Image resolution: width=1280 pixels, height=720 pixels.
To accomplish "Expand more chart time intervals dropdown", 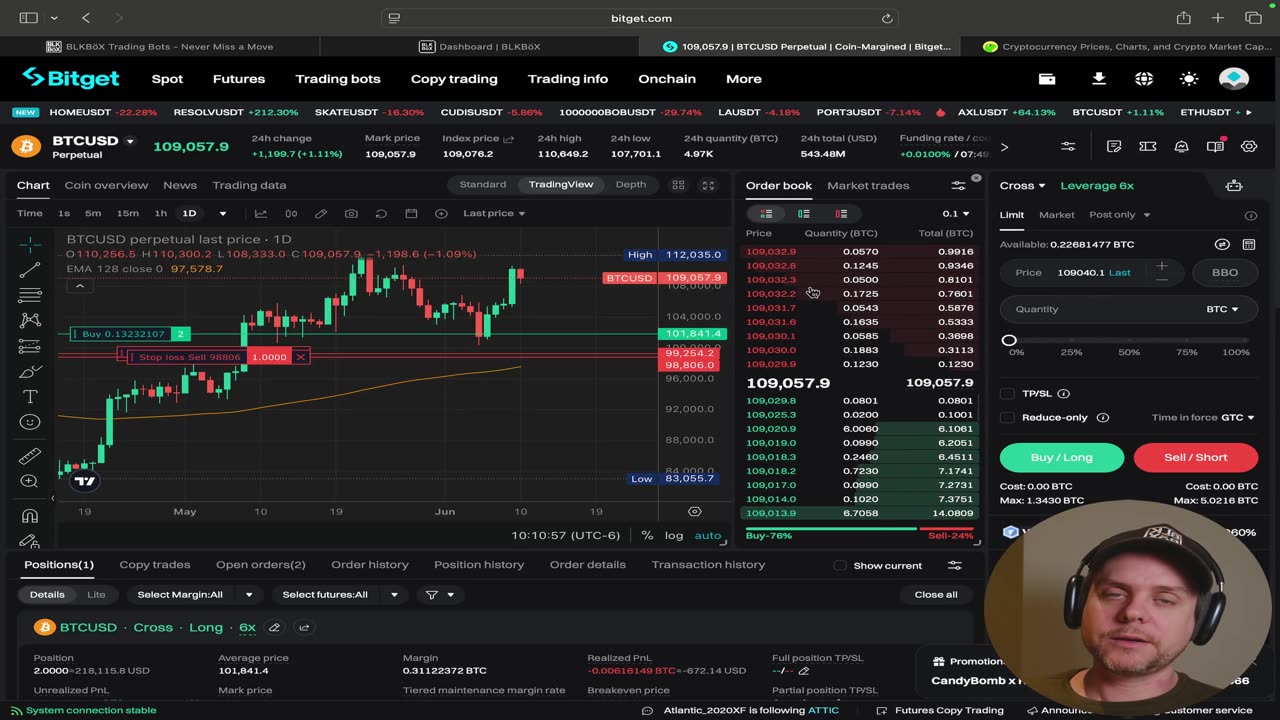I will pyautogui.click(x=223, y=213).
